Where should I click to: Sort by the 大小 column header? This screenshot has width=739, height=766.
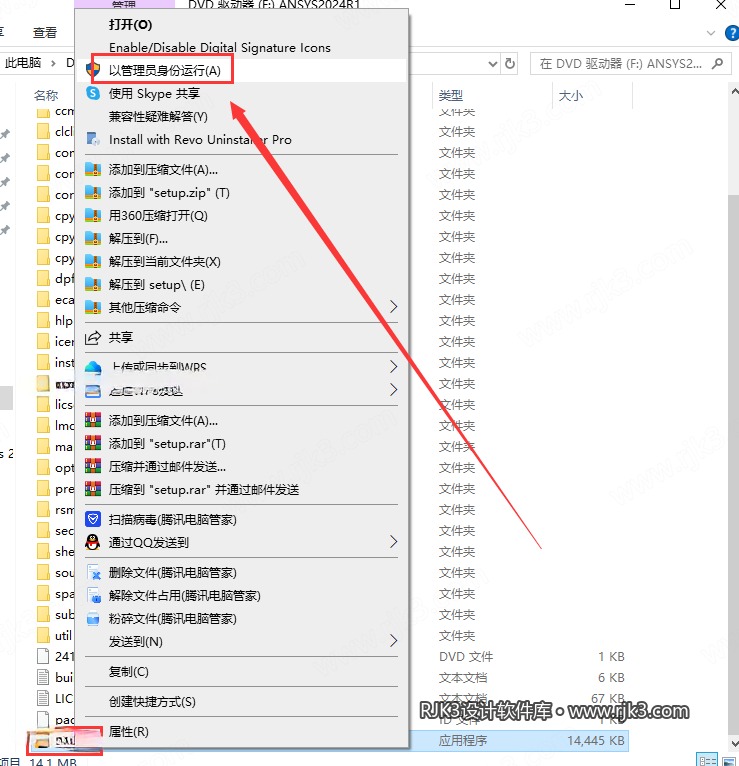click(x=571, y=95)
